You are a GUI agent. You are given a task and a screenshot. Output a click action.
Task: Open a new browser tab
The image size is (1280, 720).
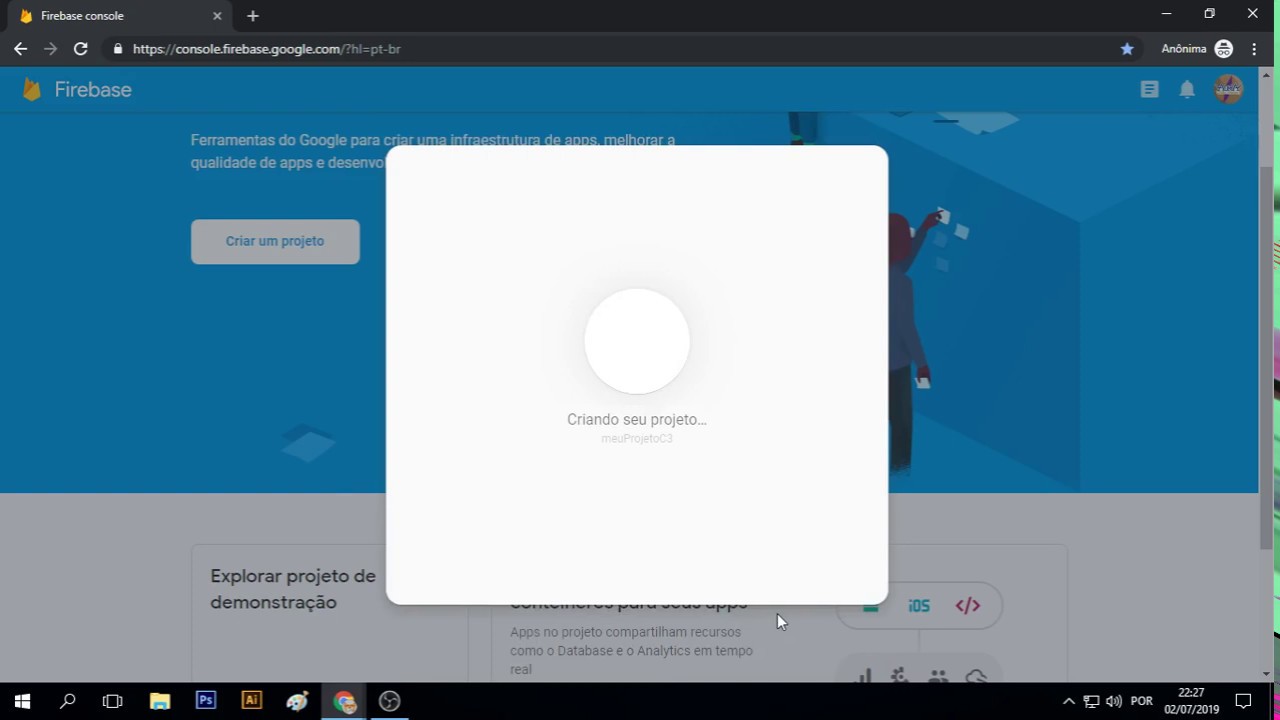[x=252, y=16]
